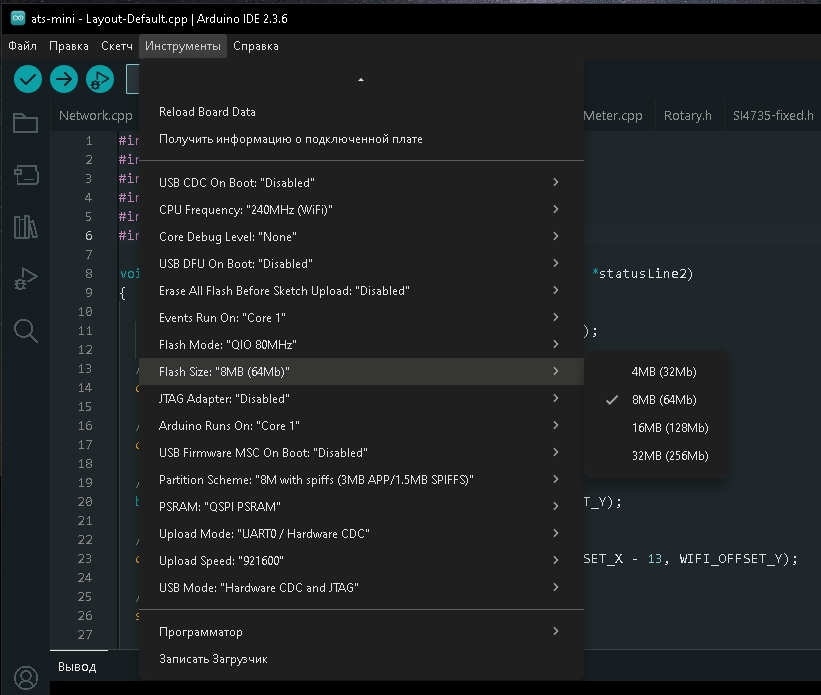821x695 pixels.
Task: Expand the USB DFU On Boot submenu
Action: 361,264
